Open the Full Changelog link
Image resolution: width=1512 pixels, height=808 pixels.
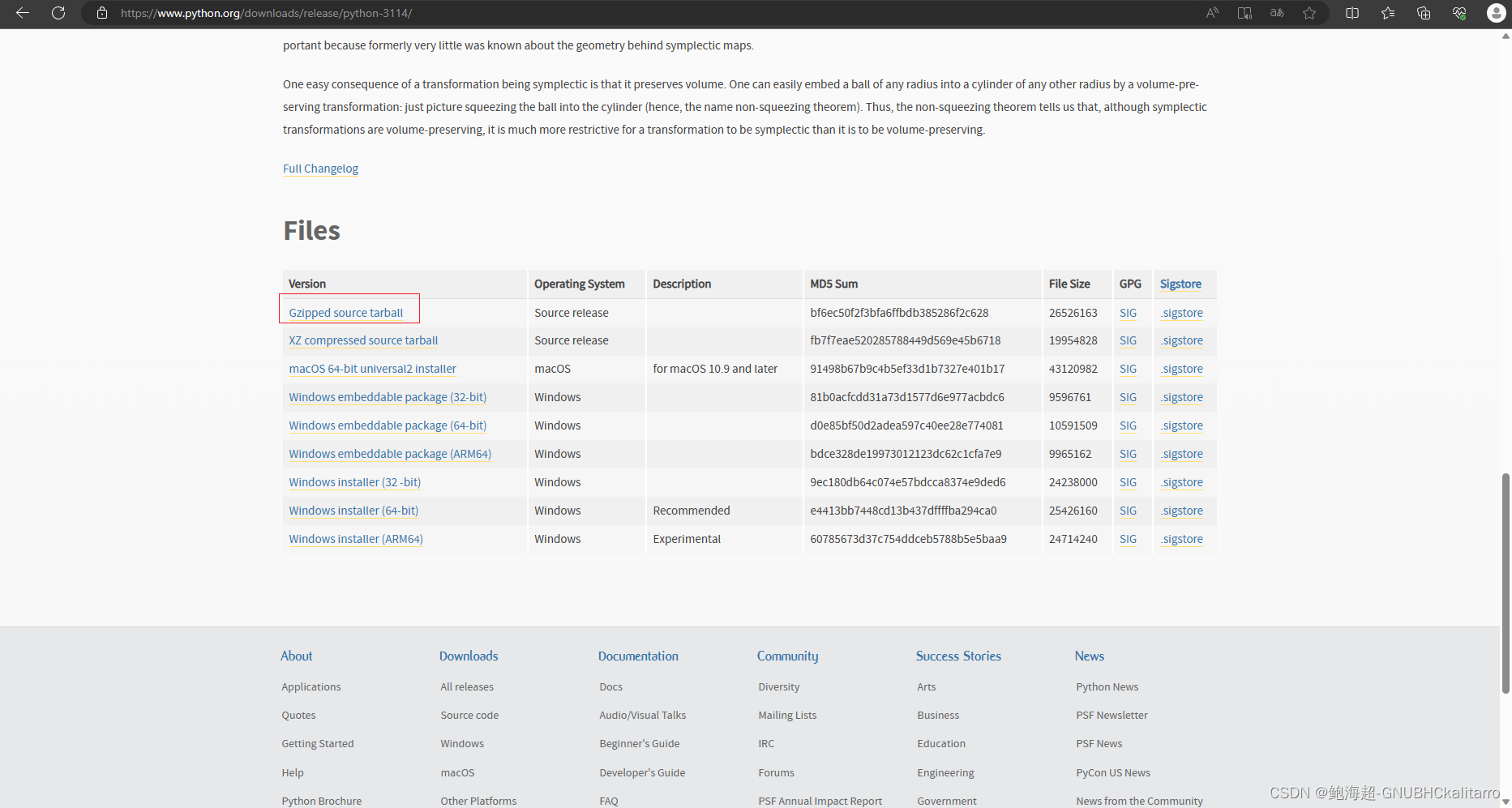[x=320, y=169]
